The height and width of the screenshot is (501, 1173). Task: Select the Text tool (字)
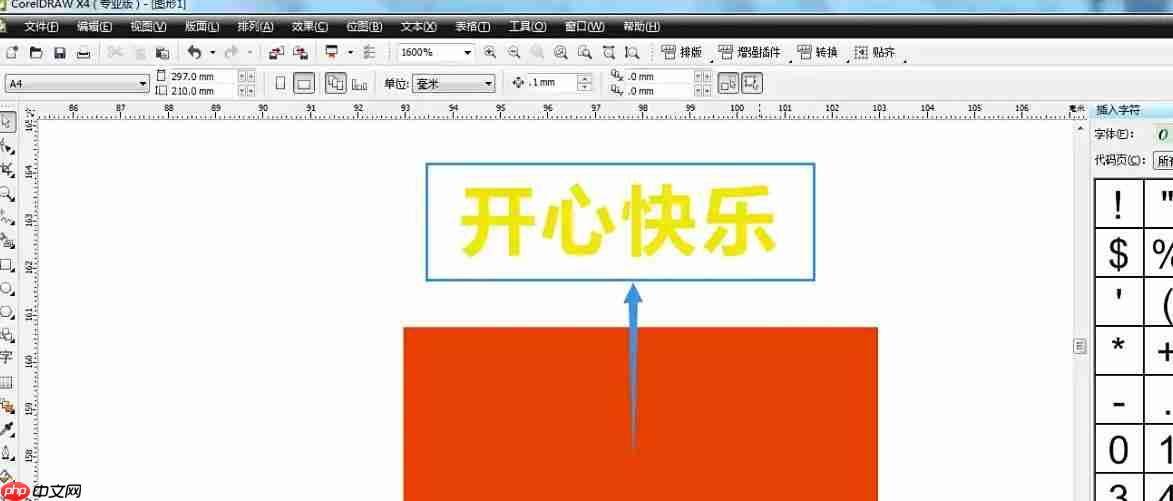7,357
